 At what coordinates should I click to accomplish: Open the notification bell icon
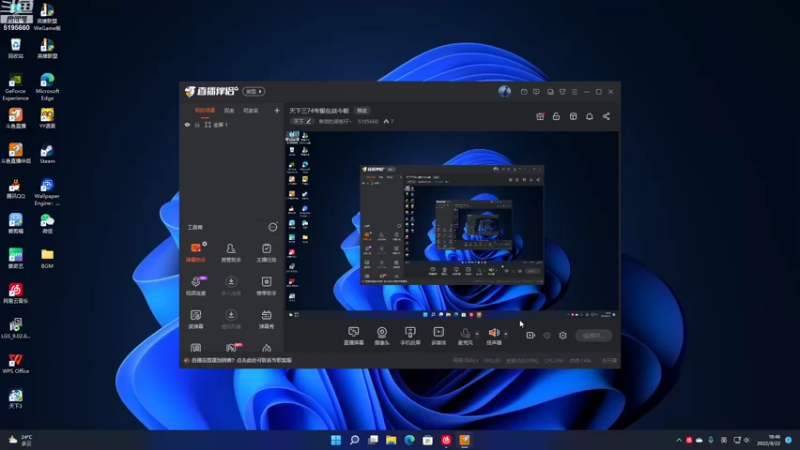click(589, 116)
